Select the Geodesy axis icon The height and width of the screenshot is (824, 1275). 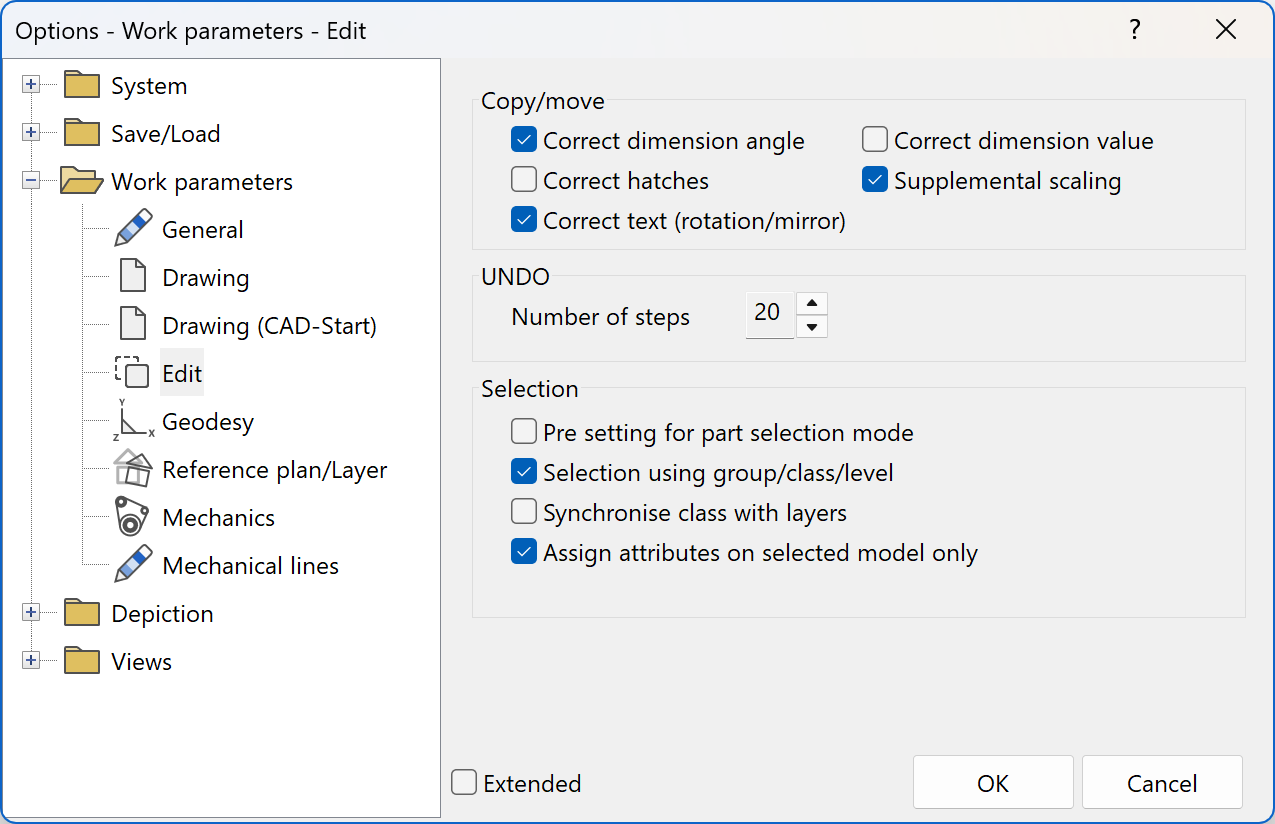coord(131,420)
